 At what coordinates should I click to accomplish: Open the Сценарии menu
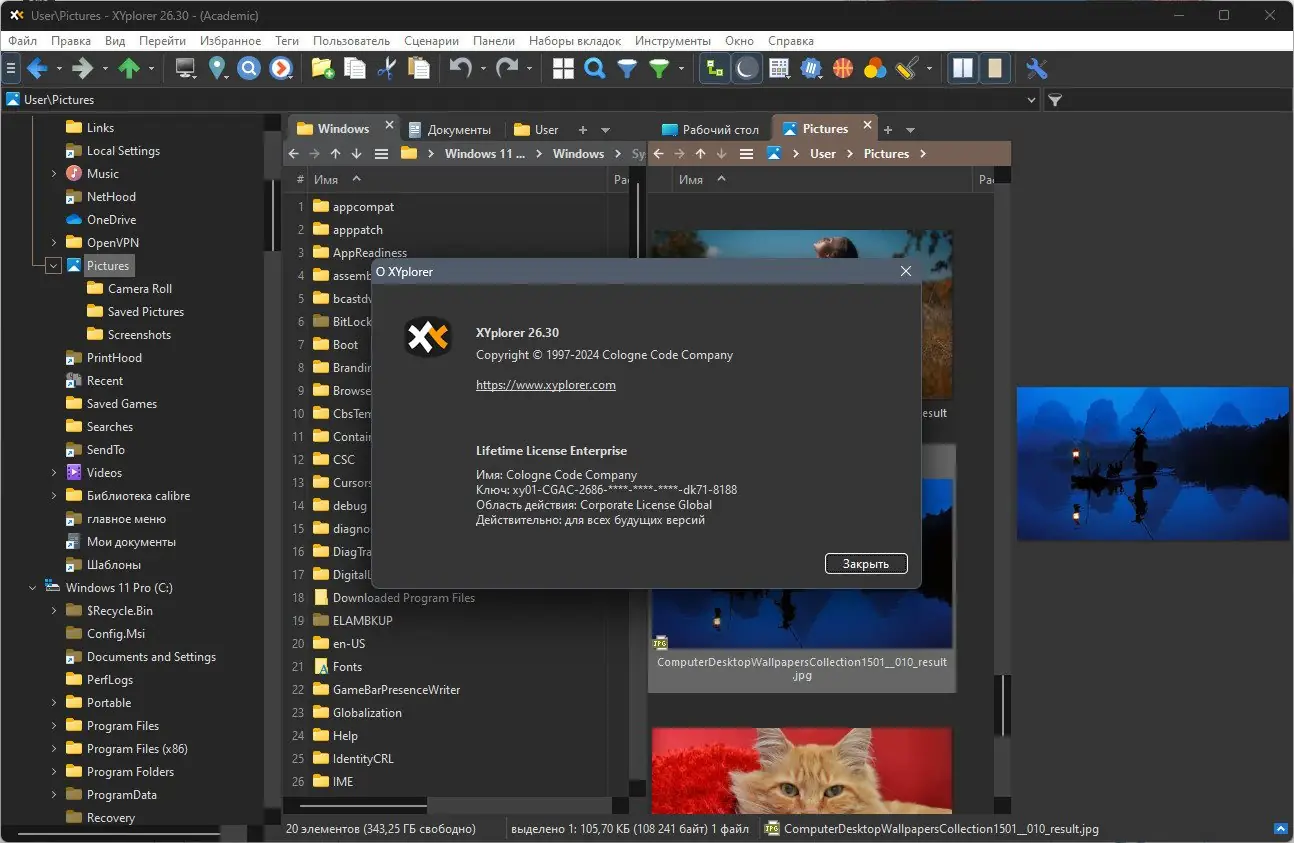[431, 41]
